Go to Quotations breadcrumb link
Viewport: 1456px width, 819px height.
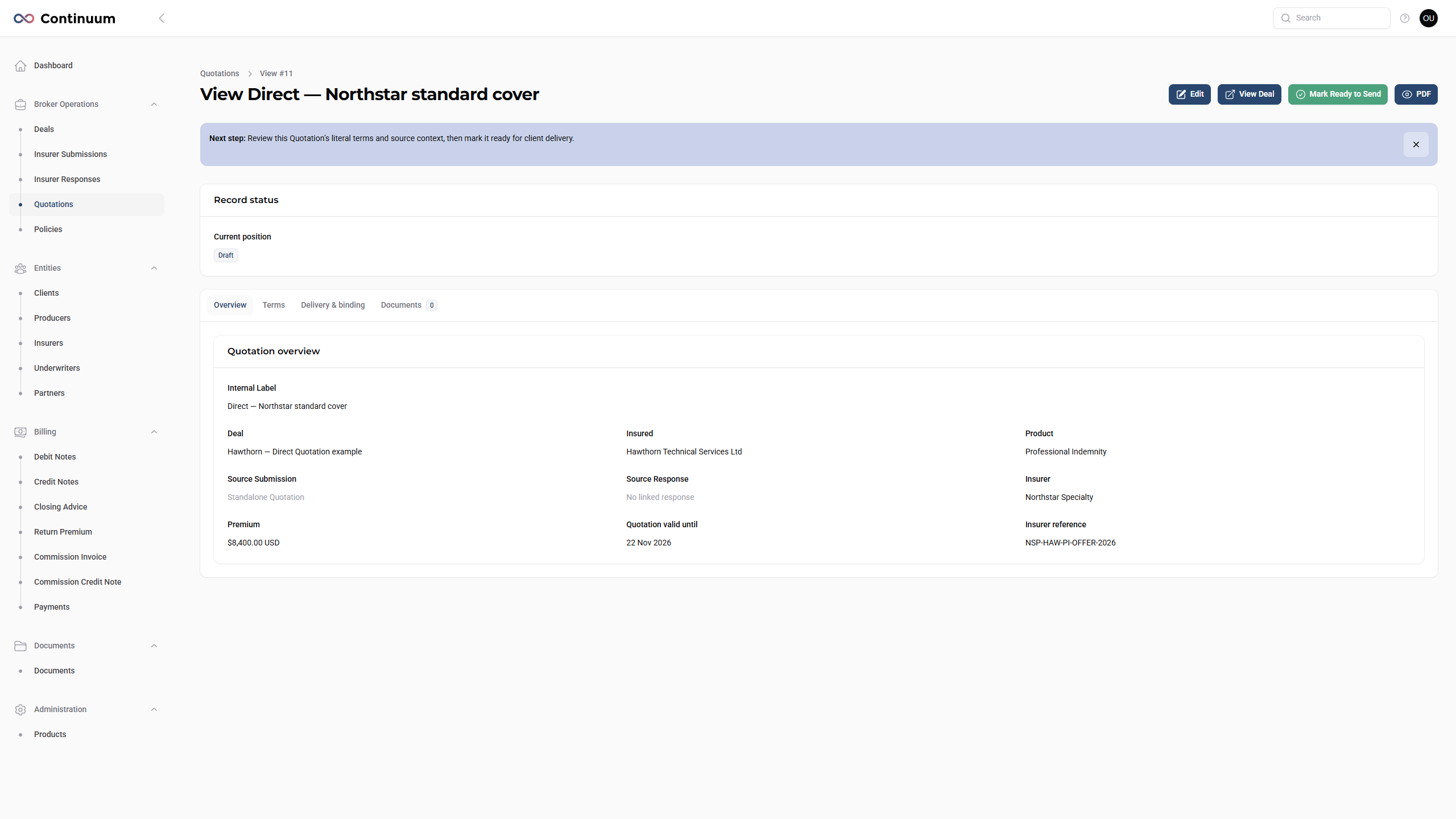[x=220, y=73]
